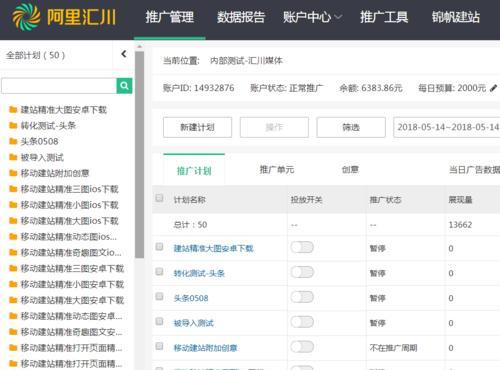Click the 筛选 button

(x=351, y=127)
